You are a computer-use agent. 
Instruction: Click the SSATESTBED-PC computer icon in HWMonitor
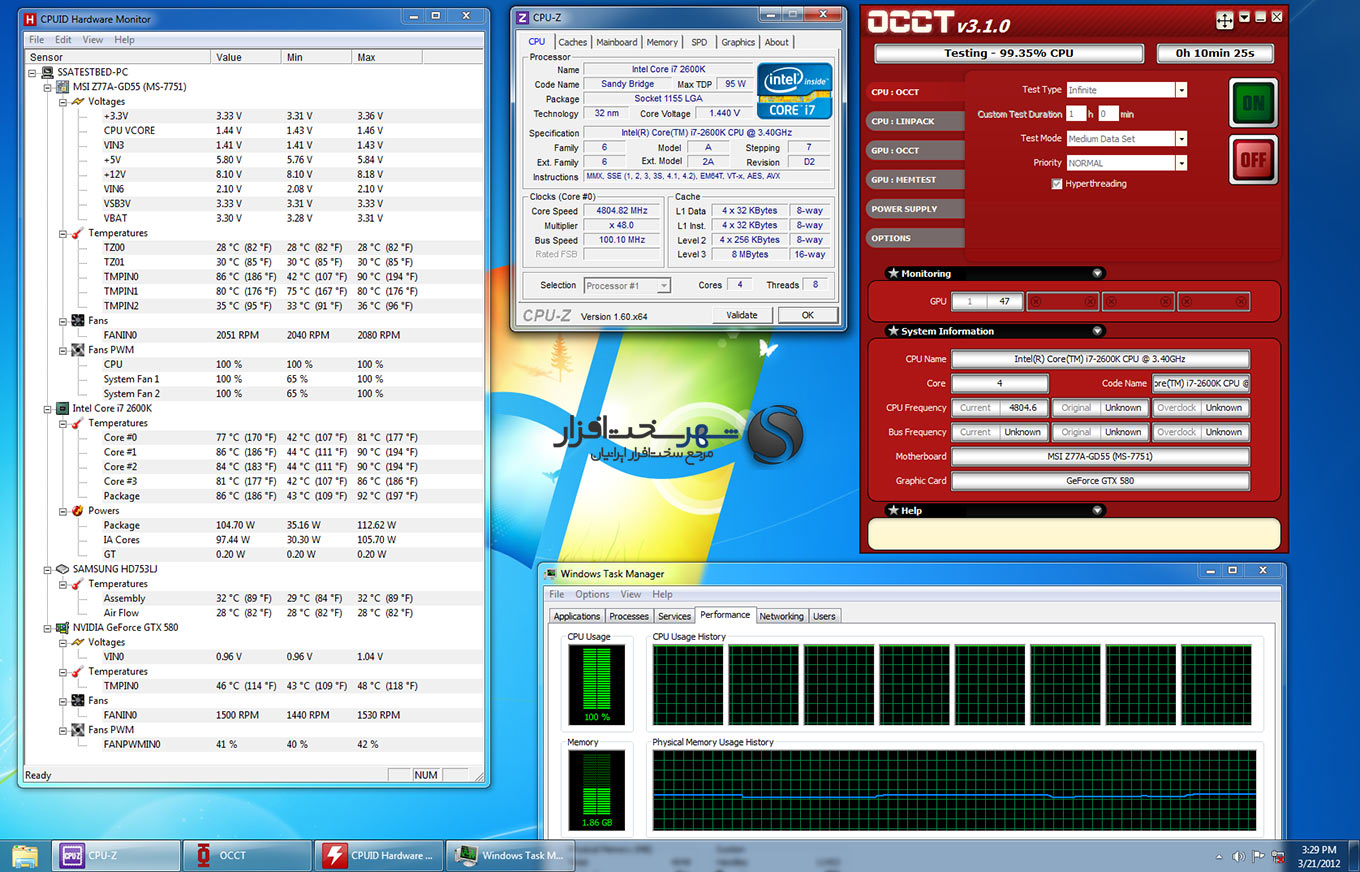tap(48, 72)
